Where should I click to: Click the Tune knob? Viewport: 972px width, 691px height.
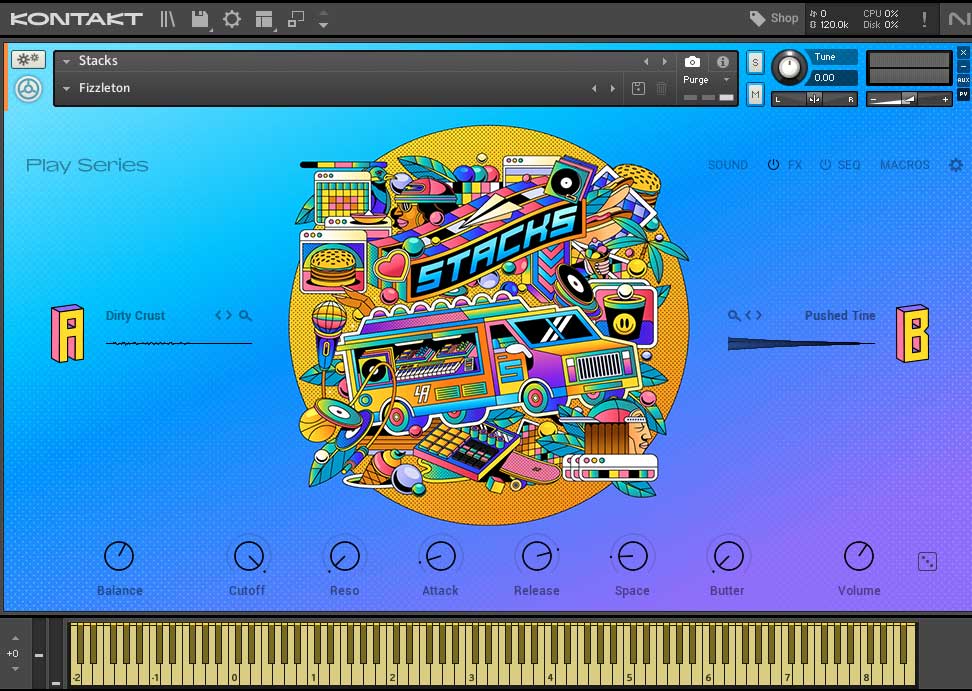coord(789,67)
